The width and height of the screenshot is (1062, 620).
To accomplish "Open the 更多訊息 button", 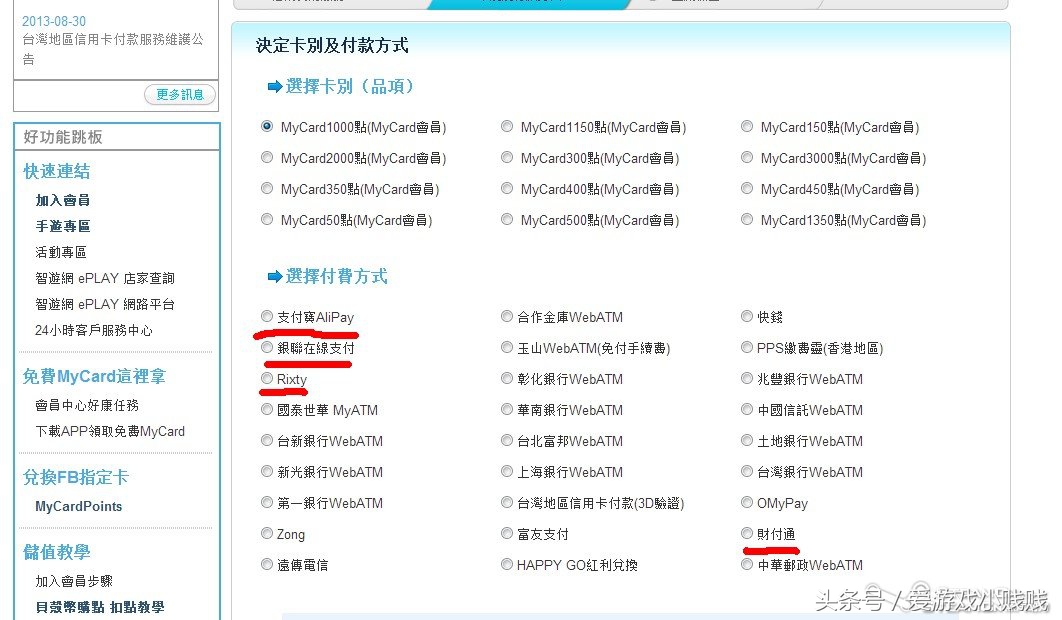I will (180, 93).
